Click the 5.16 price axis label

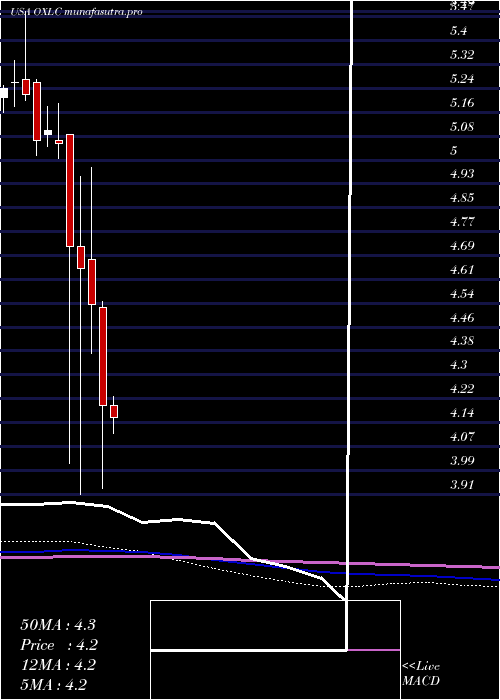click(462, 103)
